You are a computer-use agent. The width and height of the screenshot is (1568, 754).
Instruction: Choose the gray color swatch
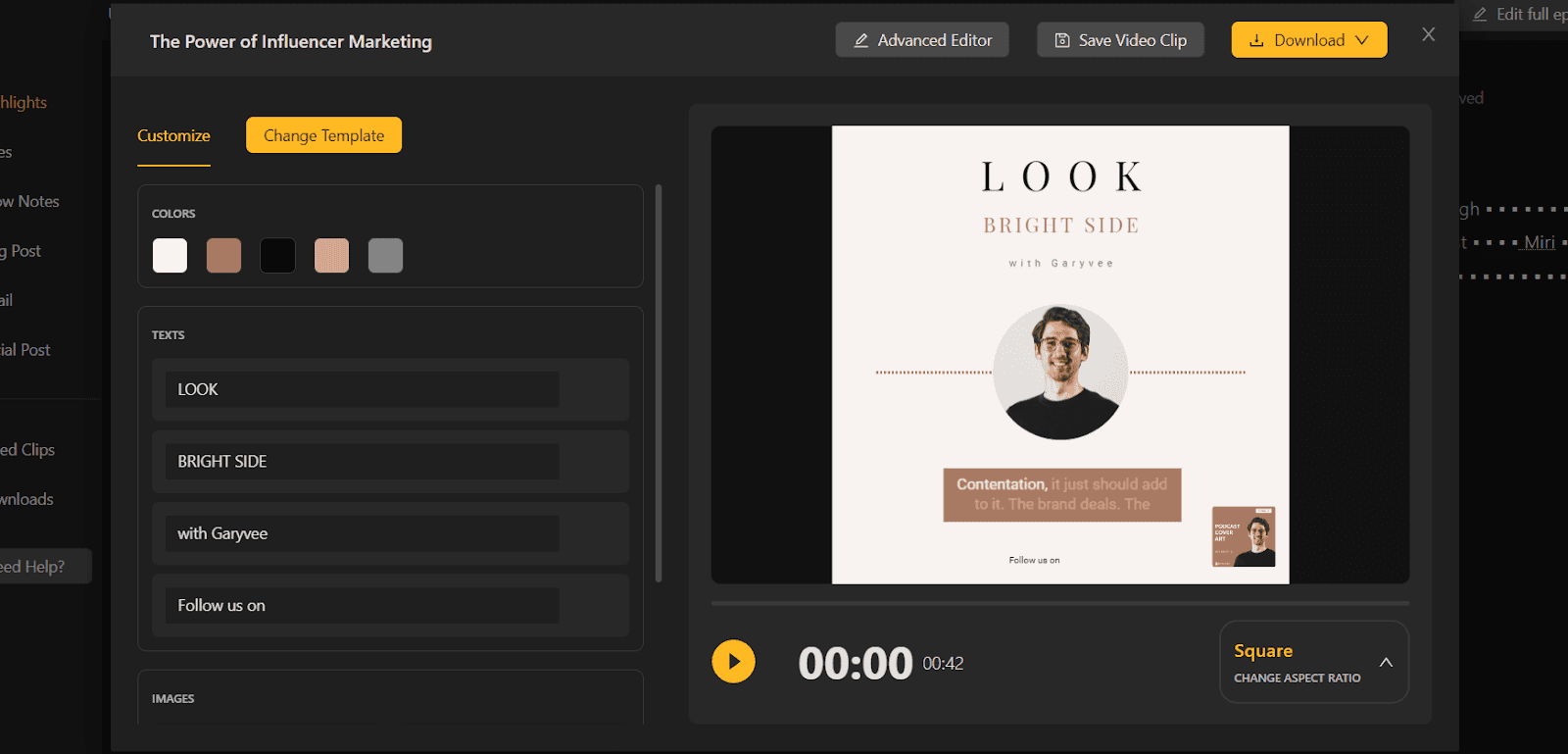(385, 256)
